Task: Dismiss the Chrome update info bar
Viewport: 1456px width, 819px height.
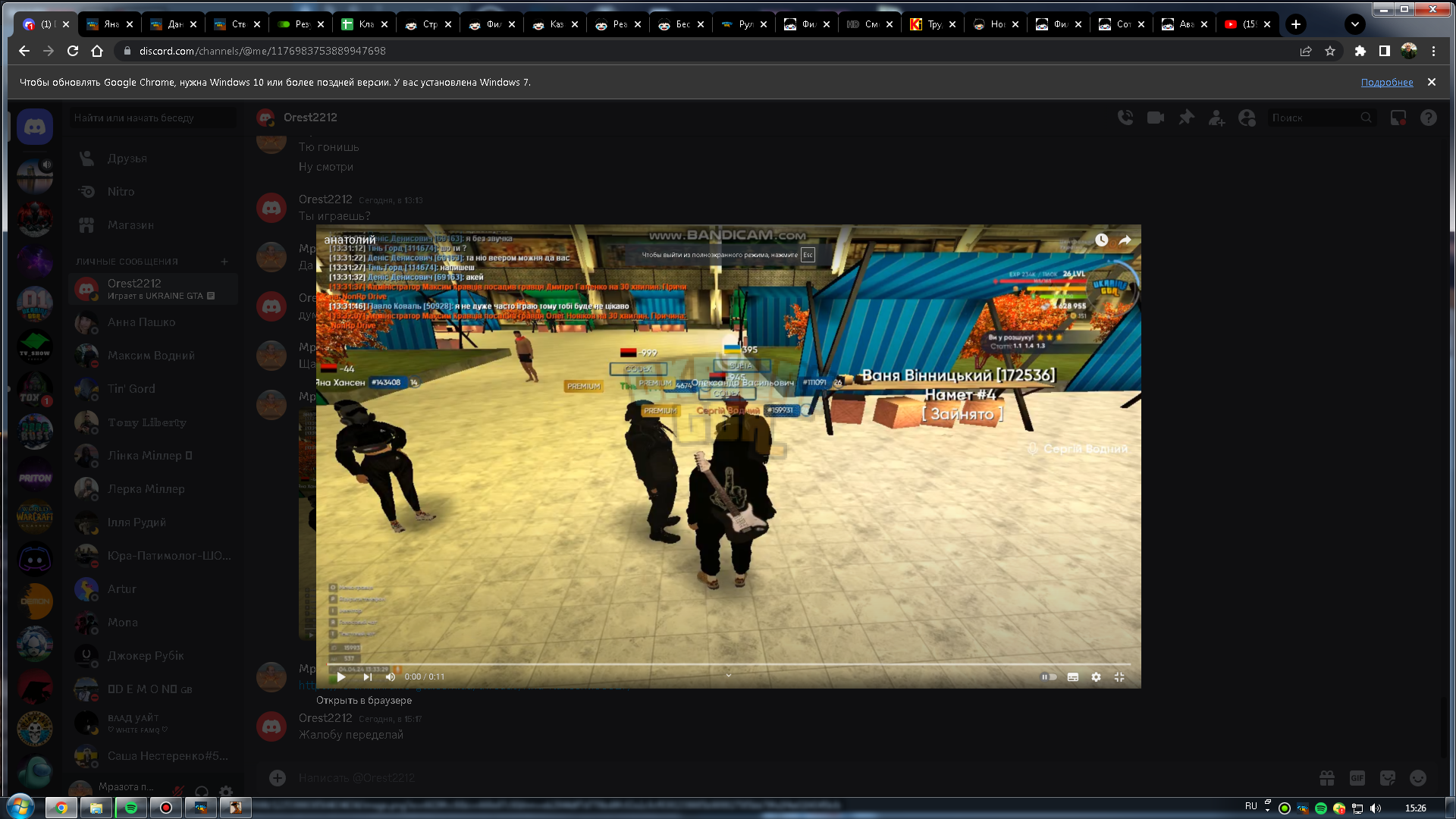Action: pos(1432,82)
